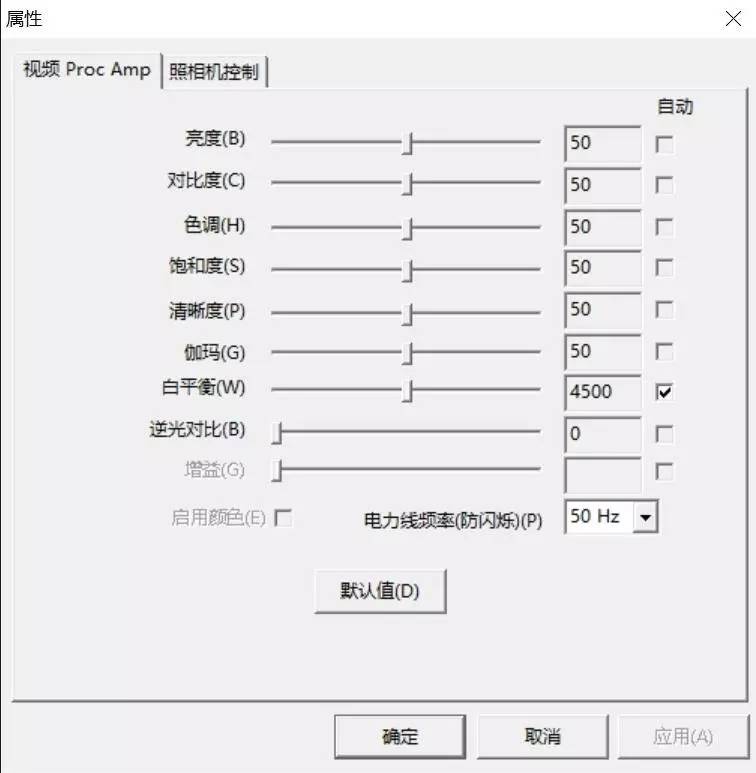Tick the auto checkbox for 逆光对比(B)

pyautogui.click(x=664, y=434)
